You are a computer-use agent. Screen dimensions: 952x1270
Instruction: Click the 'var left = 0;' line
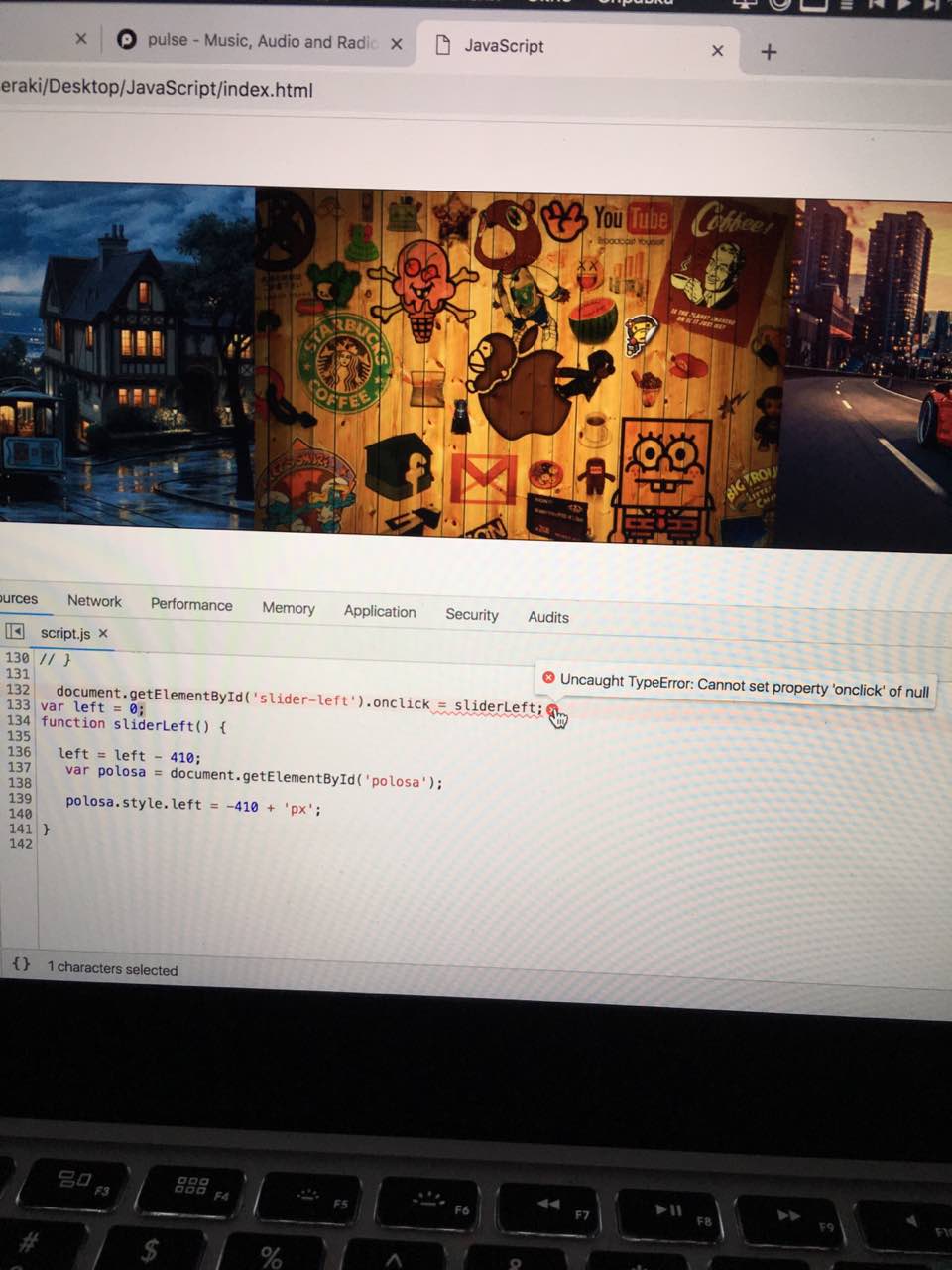(92, 707)
